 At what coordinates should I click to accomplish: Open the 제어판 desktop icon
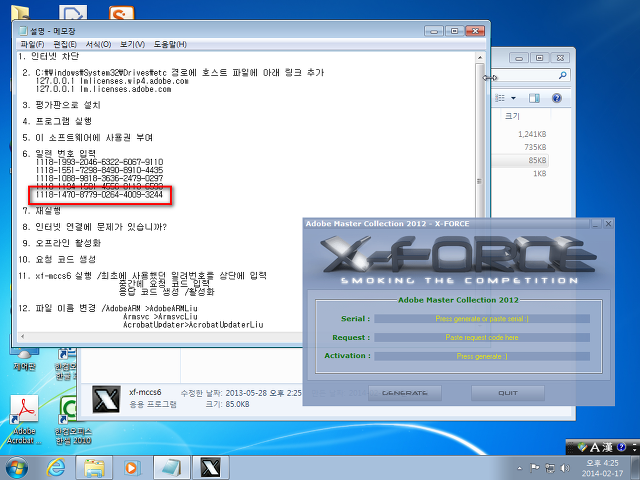click(x=24, y=359)
